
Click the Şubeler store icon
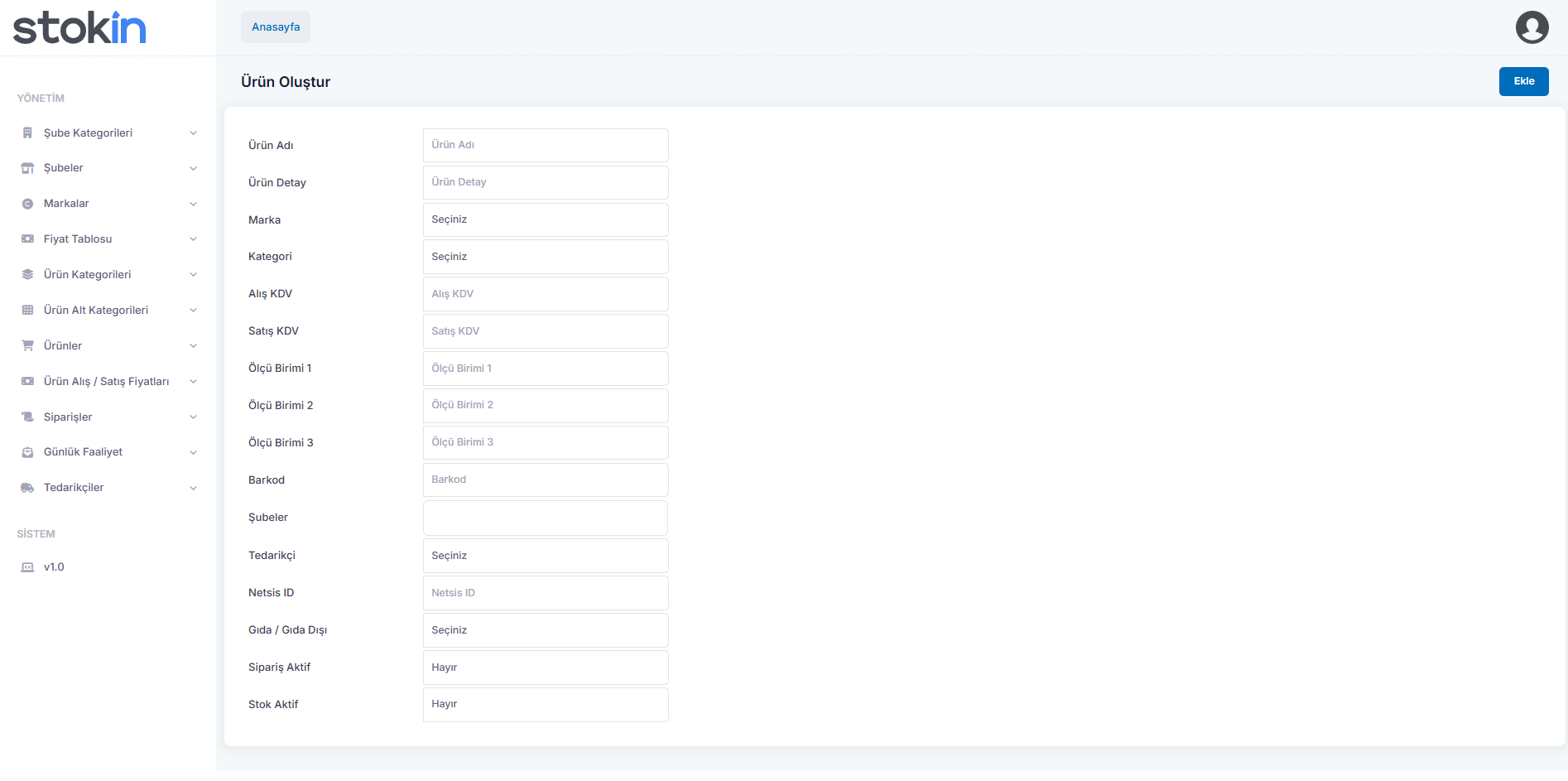pos(27,168)
